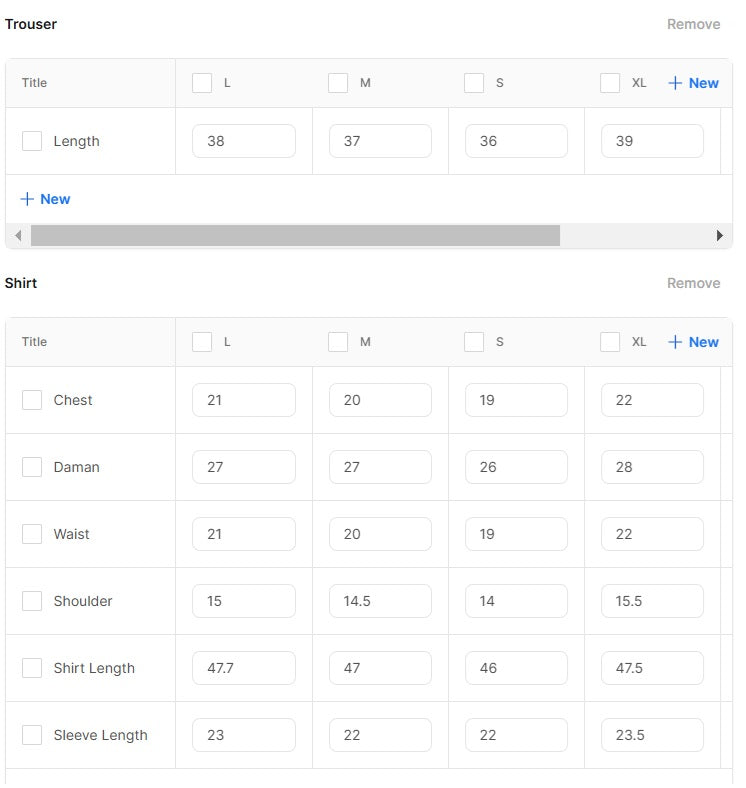Screen dimensions: 746x788
Task: Add new row below Trouser Length
Action: pyautogui.click(x=45, y=199)
